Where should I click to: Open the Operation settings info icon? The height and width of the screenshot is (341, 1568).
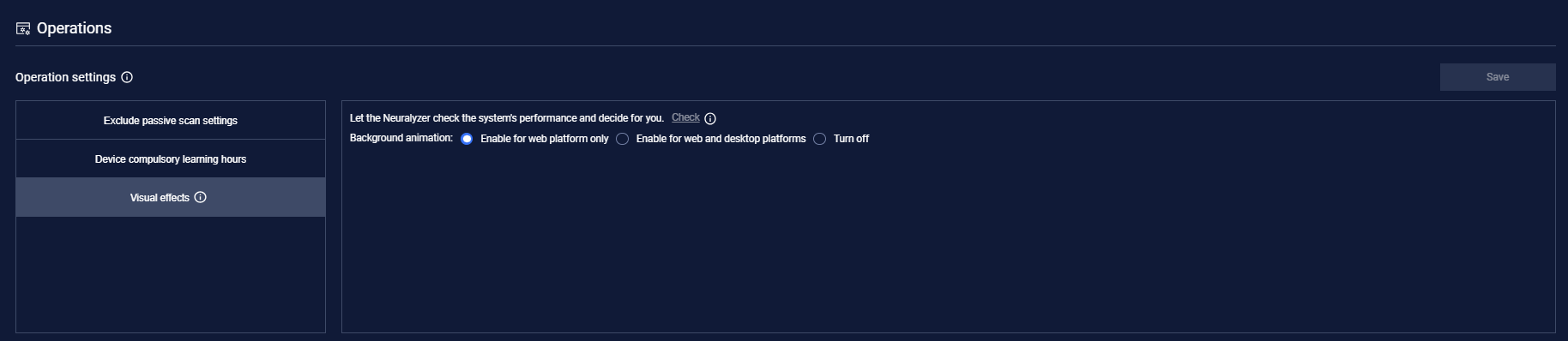(x=127, y=77)
